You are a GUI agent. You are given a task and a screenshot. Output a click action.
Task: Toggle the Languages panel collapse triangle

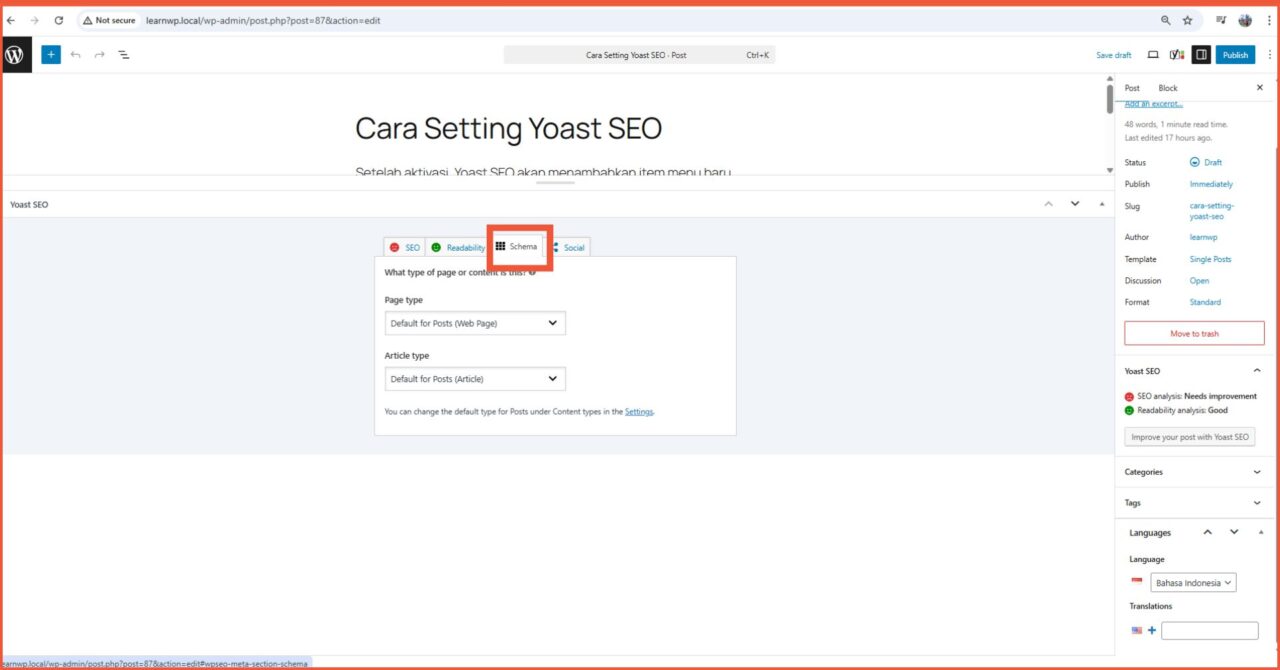pyautogui.click(x=1259, y=532)
